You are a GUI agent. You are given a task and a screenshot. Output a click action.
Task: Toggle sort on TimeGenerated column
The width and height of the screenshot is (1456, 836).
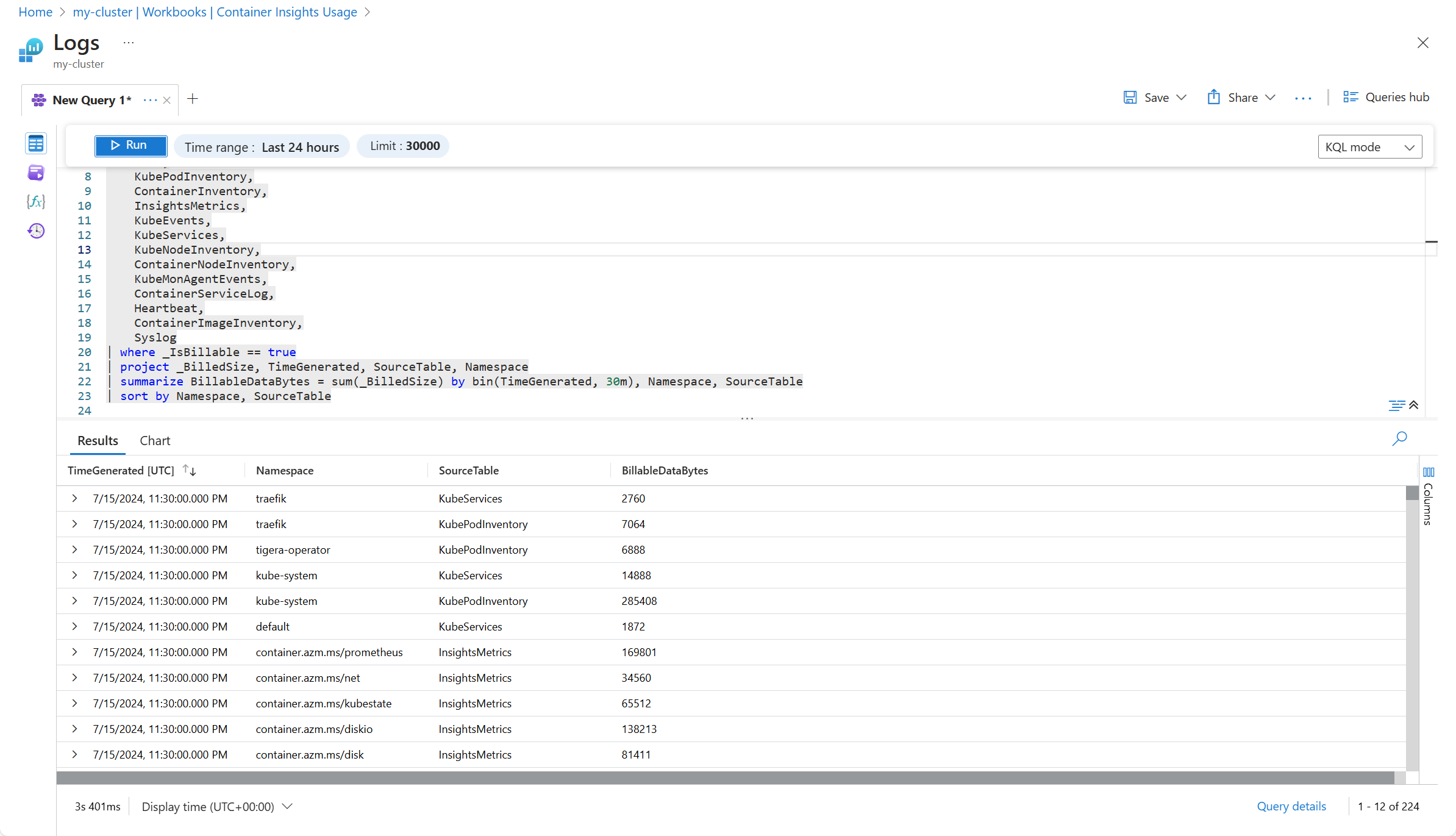[x=190, y=471]
